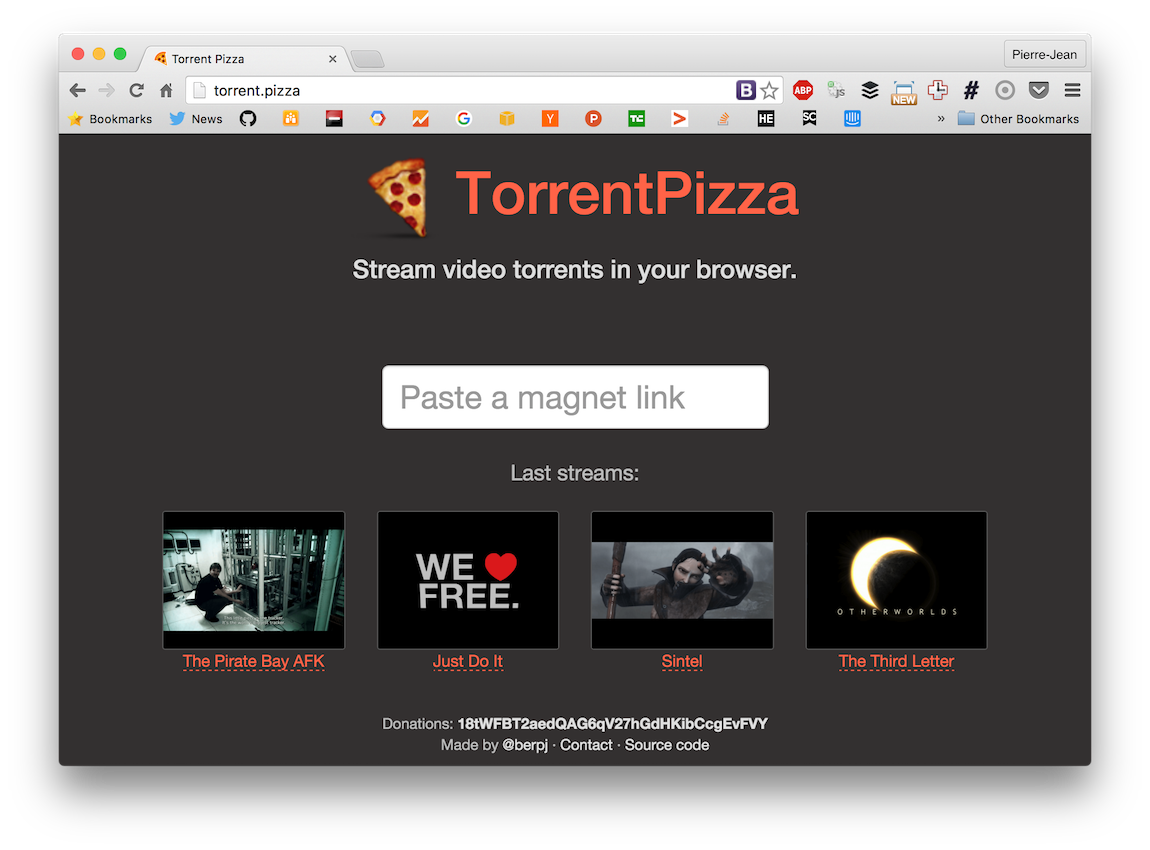Reload the torrent.pizza page
This screenshot has height=850, width=1150.
(136, 90)
